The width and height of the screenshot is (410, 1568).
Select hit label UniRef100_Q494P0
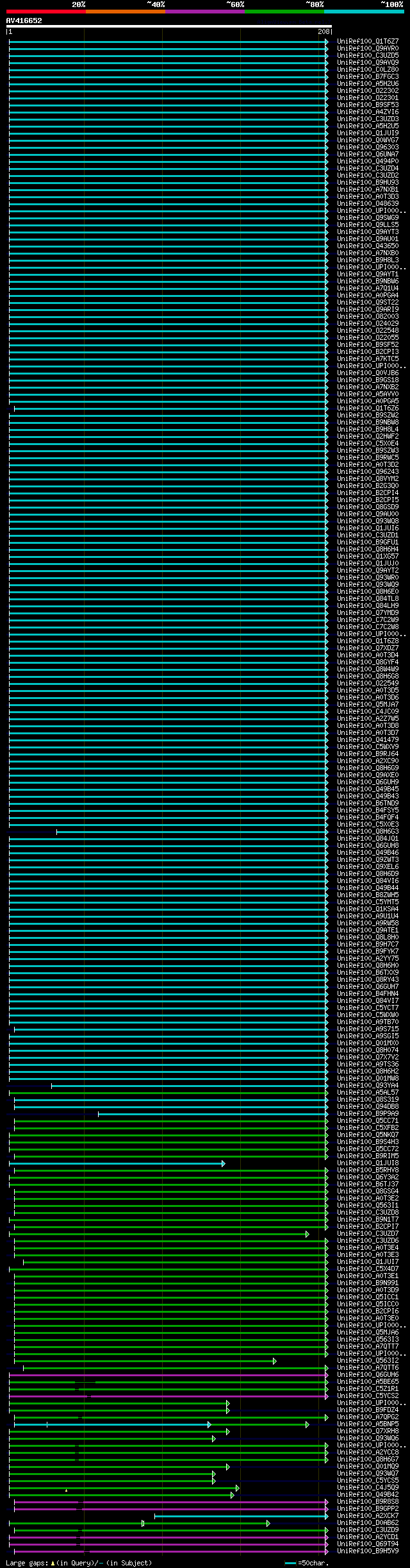coord(368,161)
